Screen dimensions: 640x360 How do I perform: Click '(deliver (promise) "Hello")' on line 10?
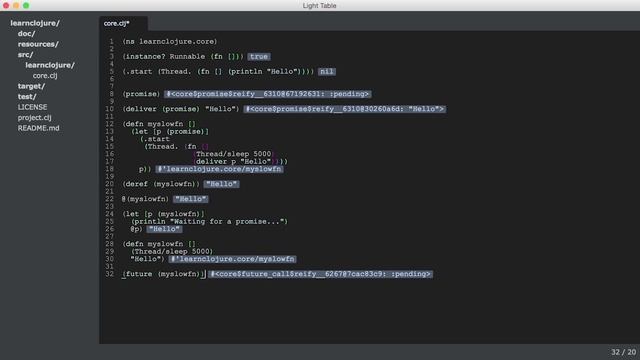(x=181, y=109)
